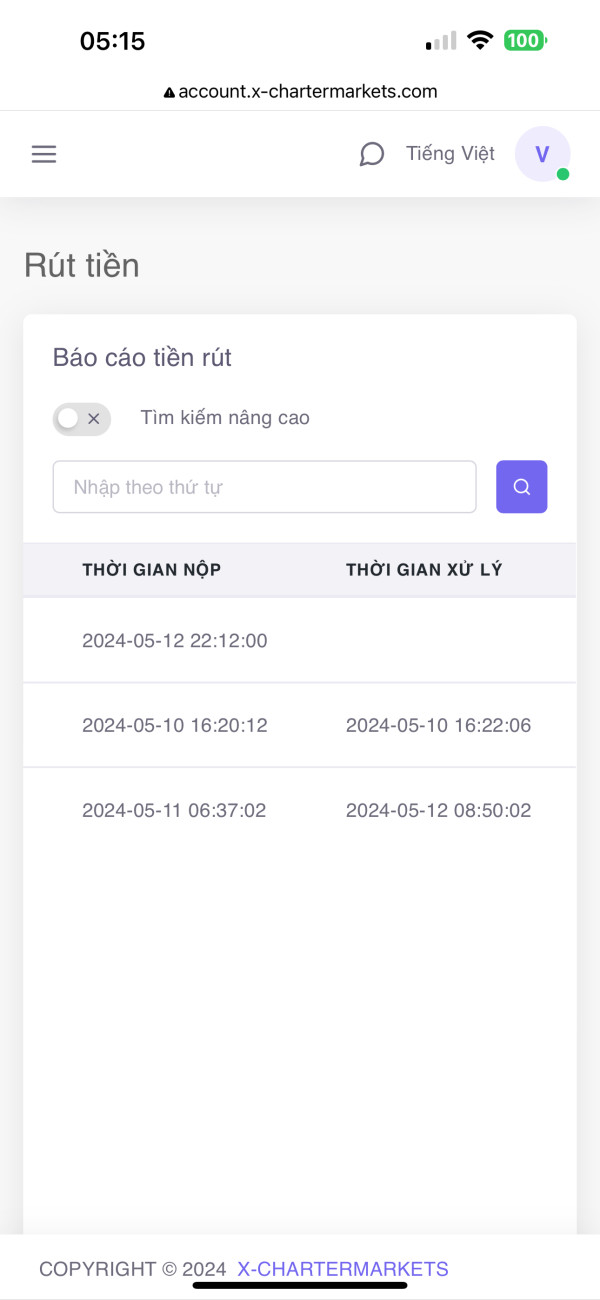Tap the cellular signal bars icon
The image size is (600, 1300).
pos(441,41)
